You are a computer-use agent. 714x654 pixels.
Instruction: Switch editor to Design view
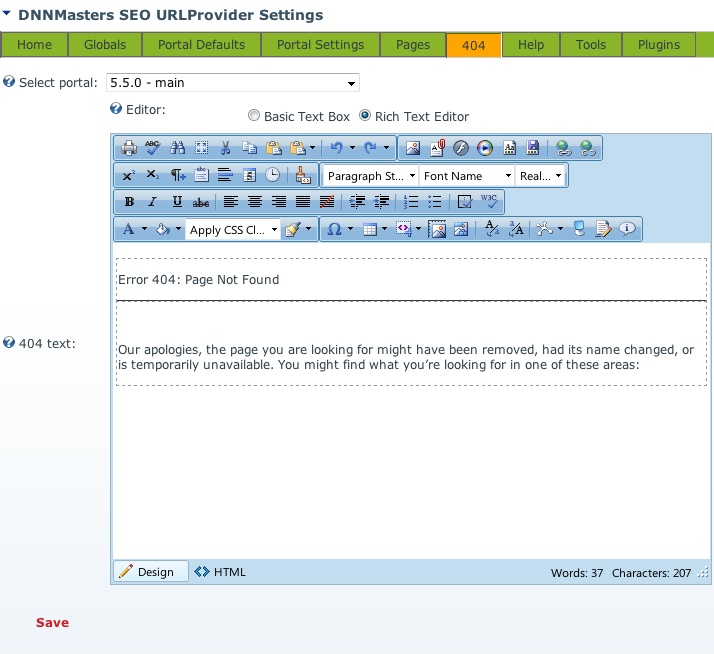[x=151, y=572]
